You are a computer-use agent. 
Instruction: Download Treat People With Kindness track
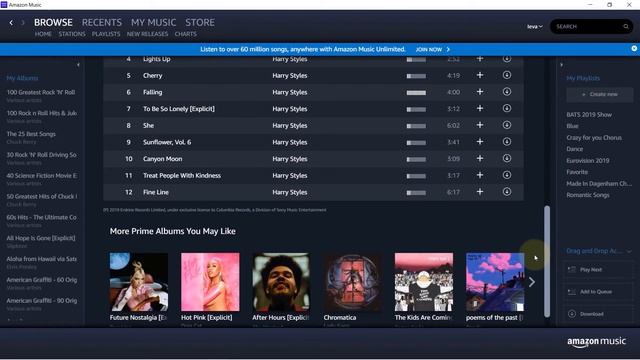[x=507, y=175]
